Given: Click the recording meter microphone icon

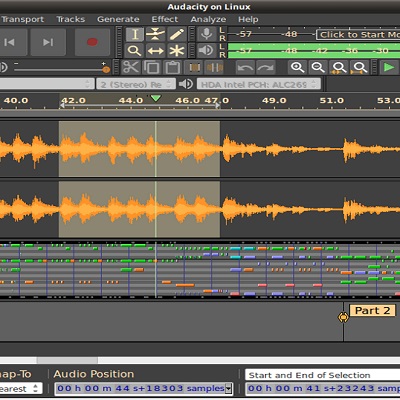Looking at the screenshot, I should point(206,34).
